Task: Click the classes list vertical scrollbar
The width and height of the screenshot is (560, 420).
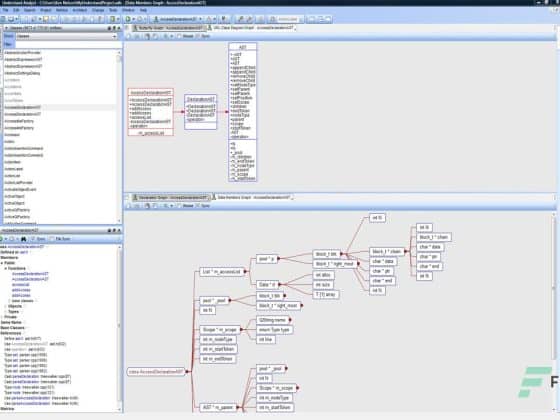Action: coord(119,136)
